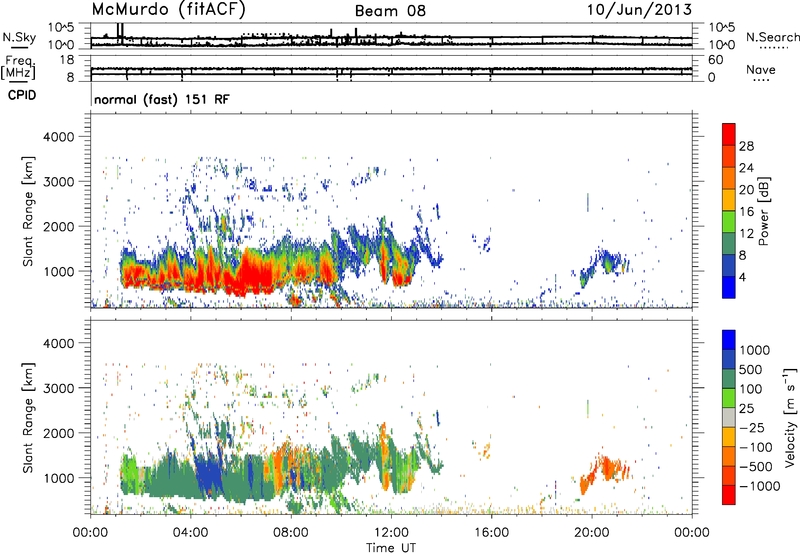
Task: Select the '20:00' time tick label
Action: 592,533
